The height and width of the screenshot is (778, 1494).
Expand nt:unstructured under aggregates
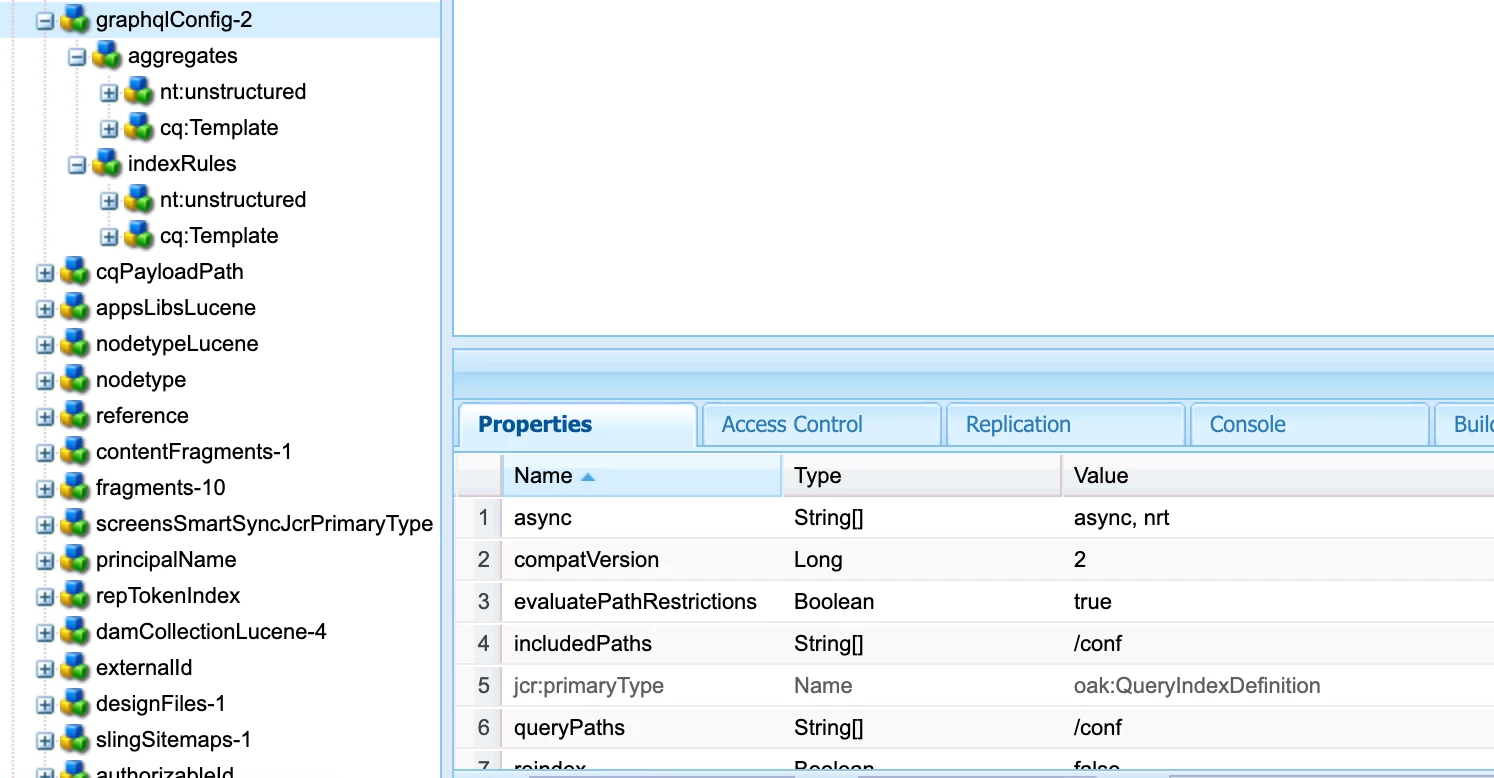[109, 93]
